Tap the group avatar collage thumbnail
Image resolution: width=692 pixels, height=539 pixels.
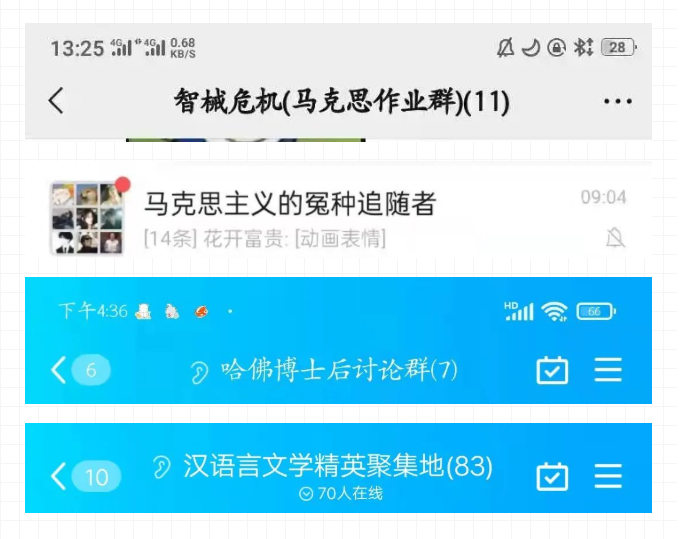click(87, 218)
